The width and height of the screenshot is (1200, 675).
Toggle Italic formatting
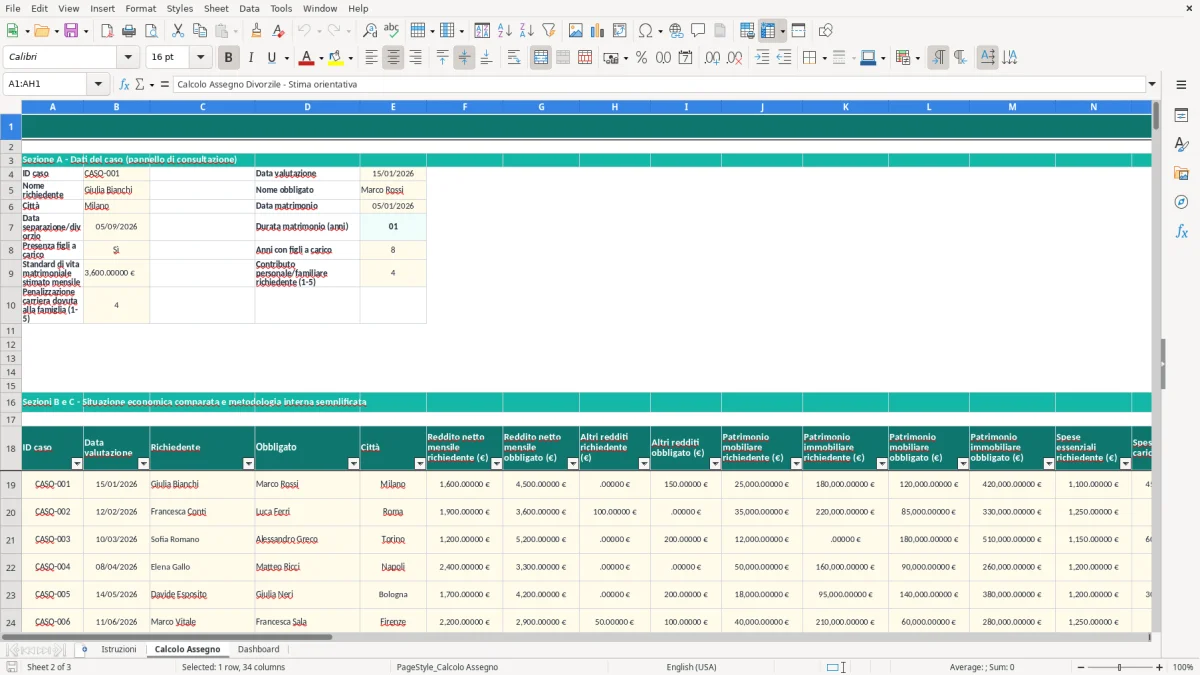pos(251,58)
